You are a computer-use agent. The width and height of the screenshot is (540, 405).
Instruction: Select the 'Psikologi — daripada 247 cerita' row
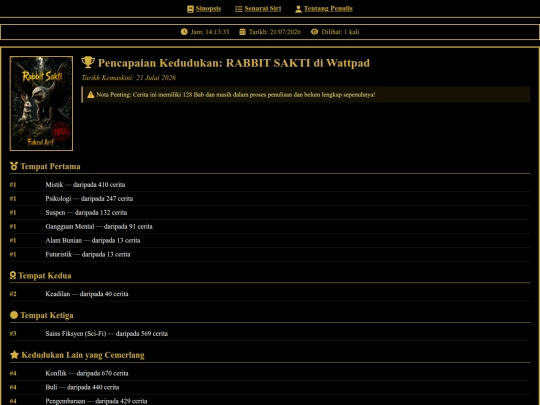pos(270,198)
